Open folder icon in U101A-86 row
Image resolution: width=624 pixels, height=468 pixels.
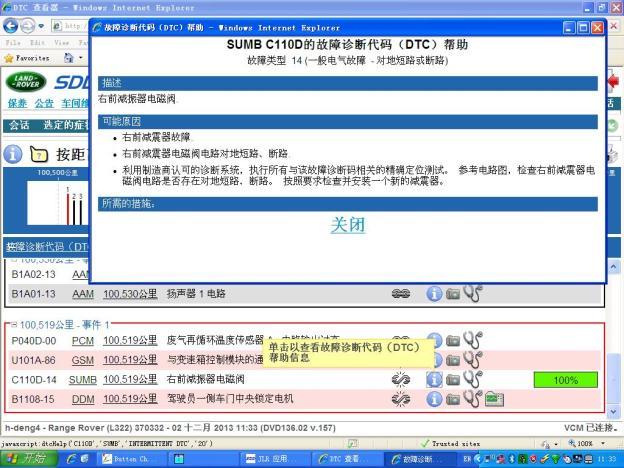click(x=452, y=360)
